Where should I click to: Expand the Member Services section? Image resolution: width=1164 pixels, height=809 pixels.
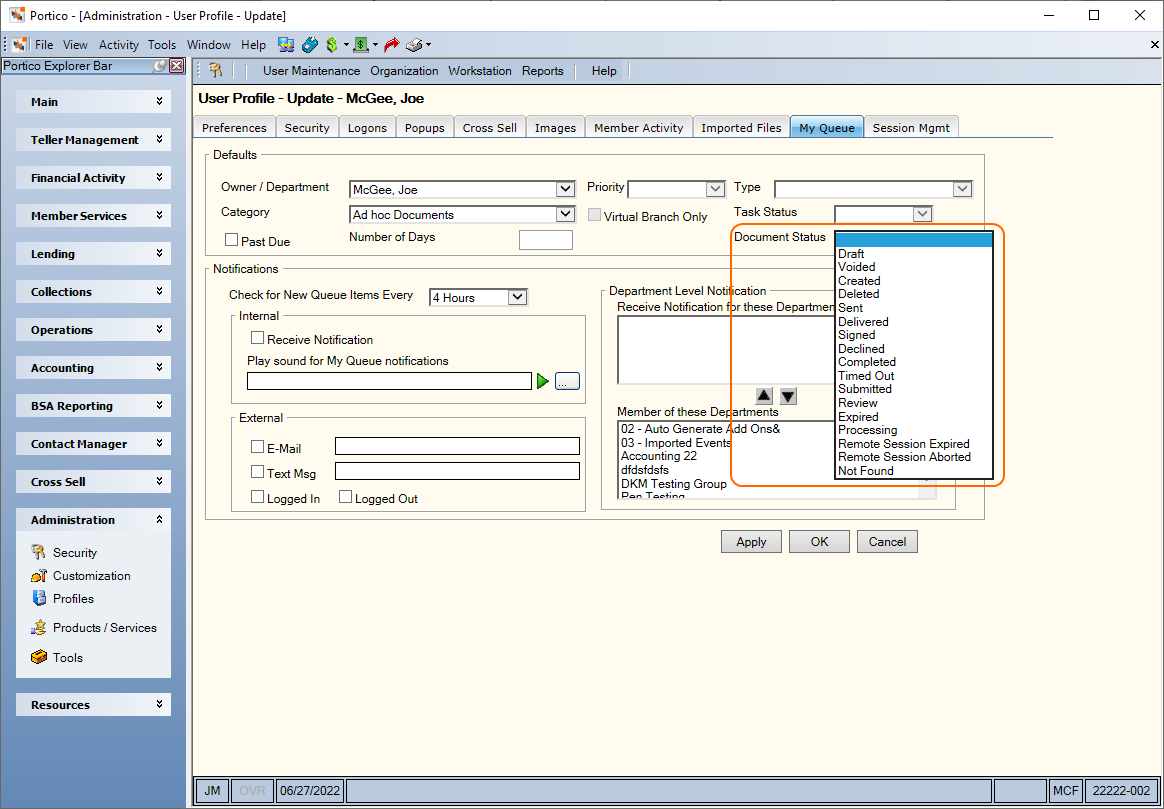(94, 216)
